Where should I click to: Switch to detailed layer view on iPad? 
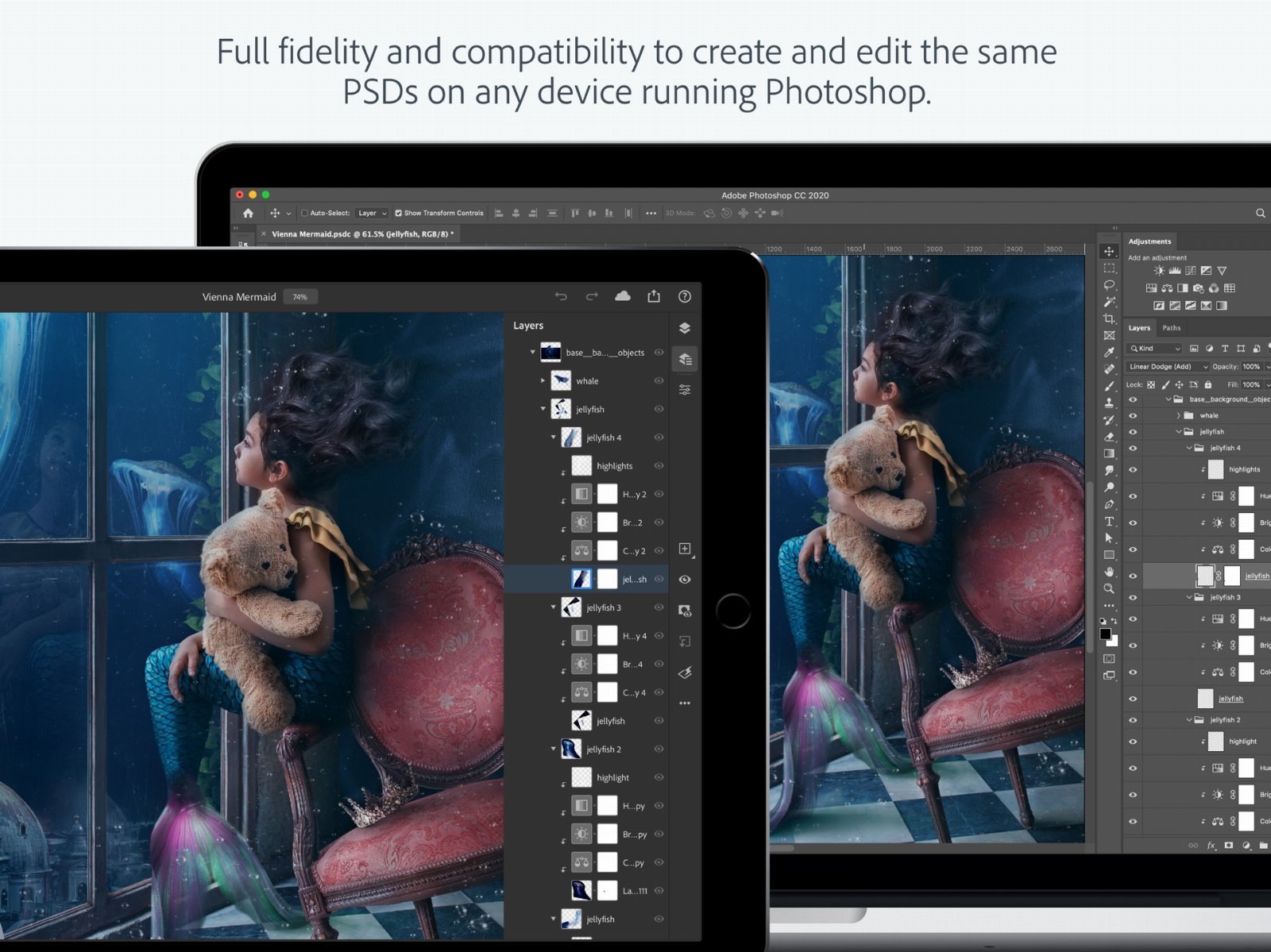tap(685, 359)
